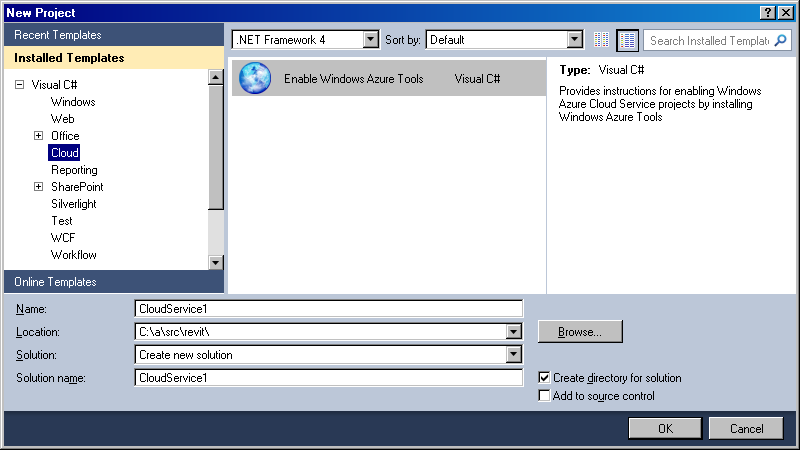Open the Create new solution dropdown
The height and width of the screenshot is (450, 800).
(x=514, y=355)
